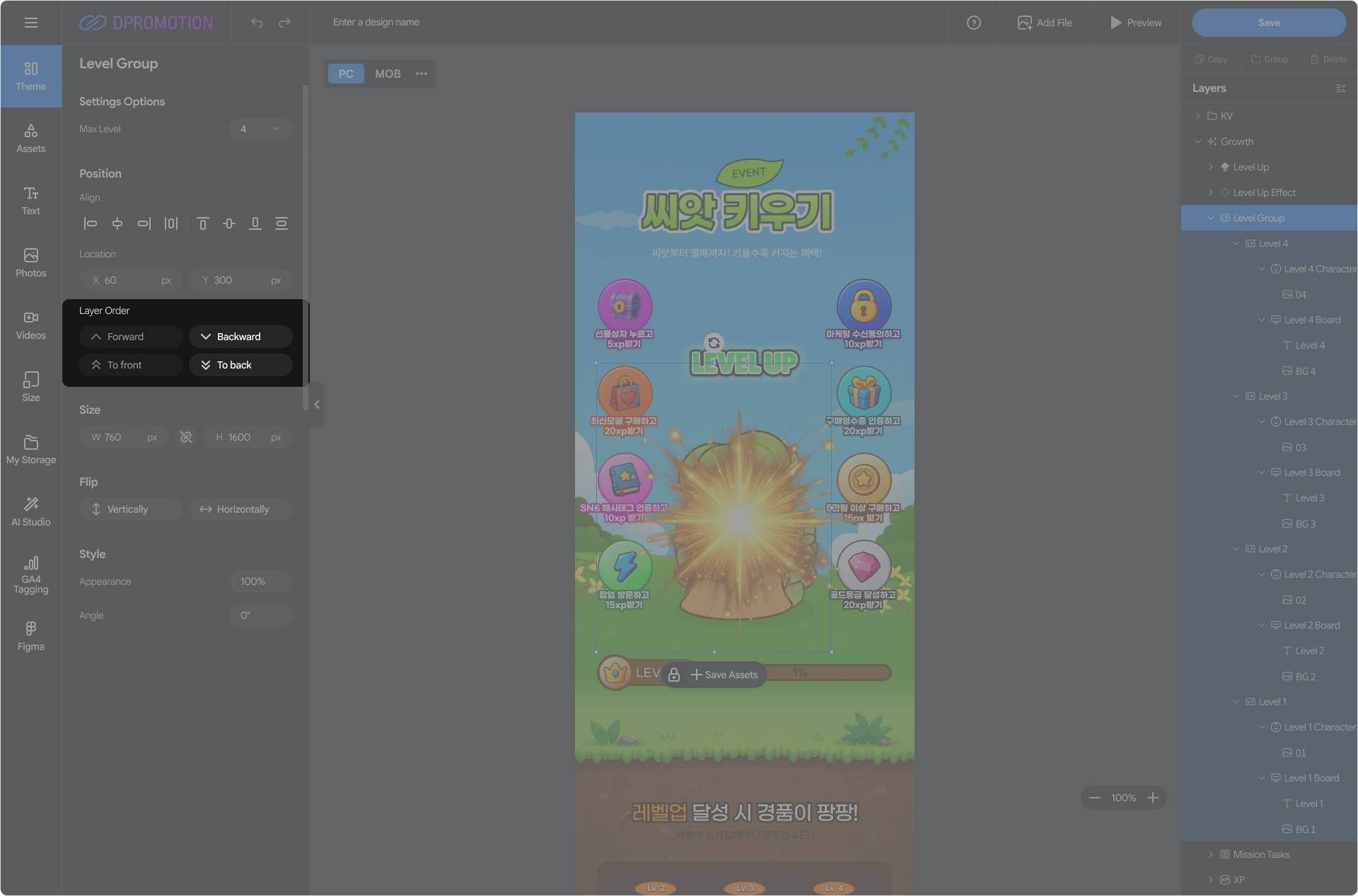The height and width of the screenshot is (896, 1358).
Task: Select the Theme sidebar tab
Action: pos(31,76)
